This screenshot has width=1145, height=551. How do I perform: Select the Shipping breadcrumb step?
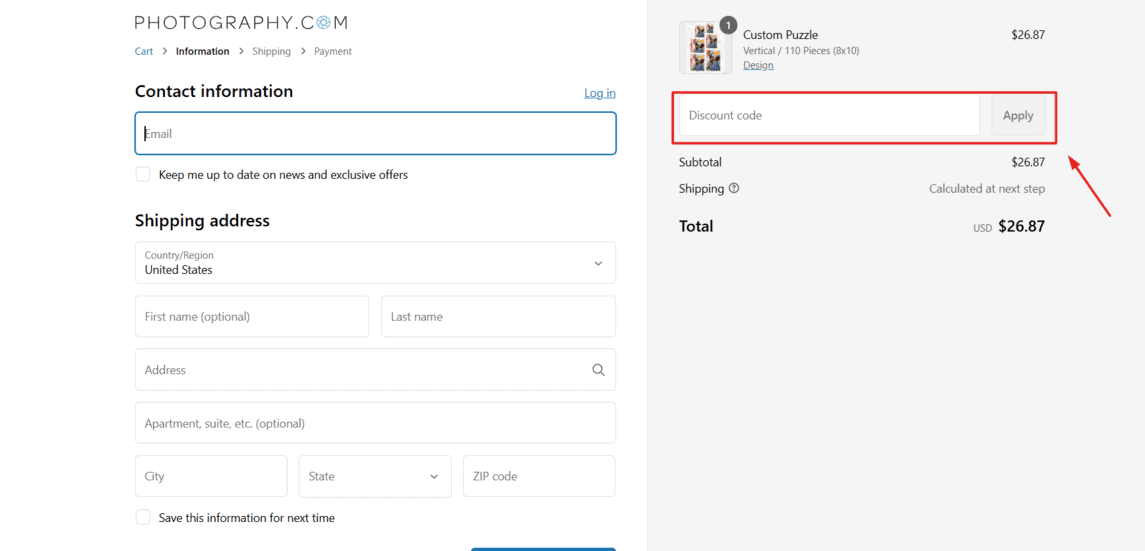[x=271, y=51]
